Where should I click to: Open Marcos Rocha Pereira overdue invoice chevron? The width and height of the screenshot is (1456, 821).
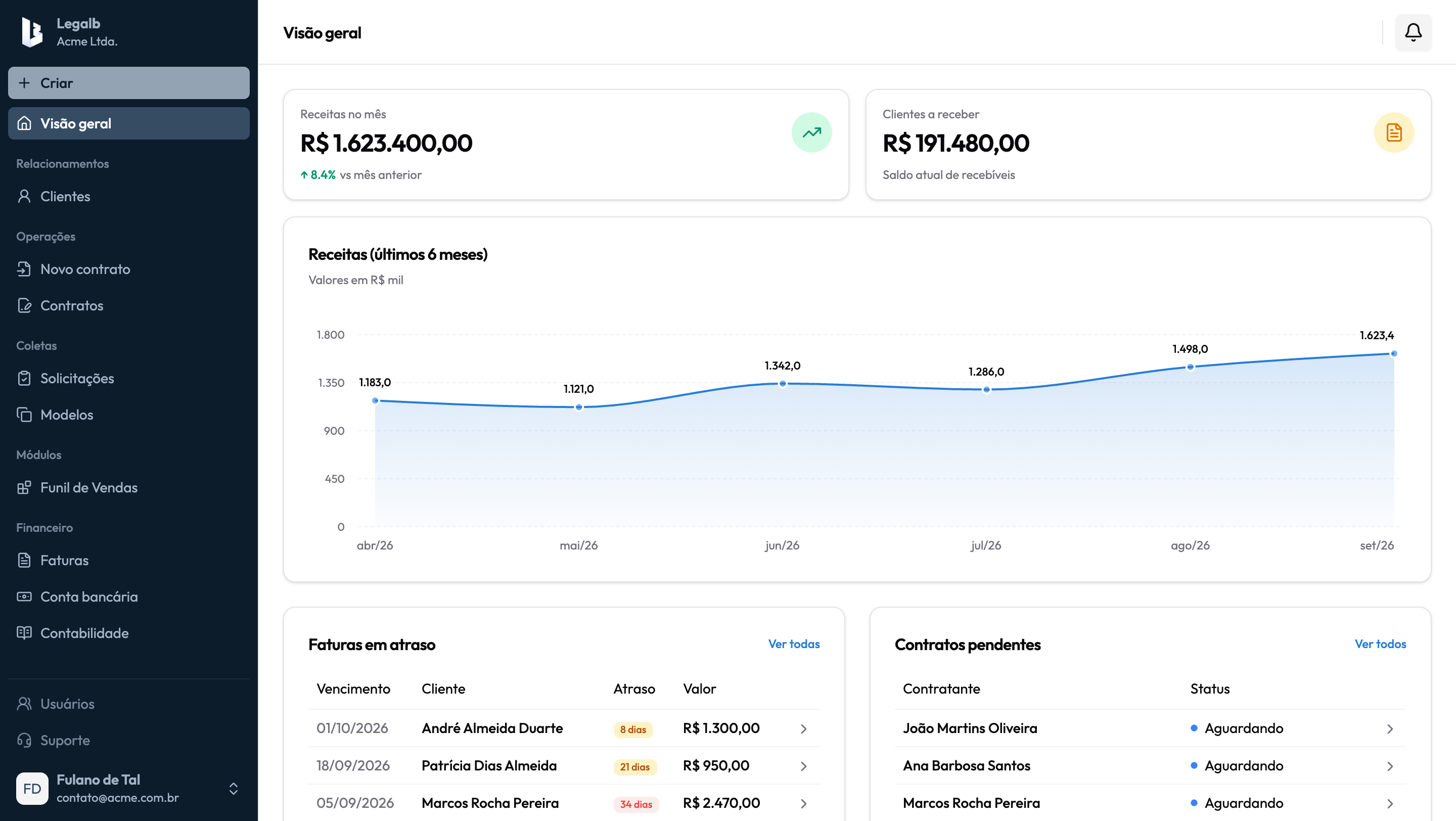[x=803, y=803]
